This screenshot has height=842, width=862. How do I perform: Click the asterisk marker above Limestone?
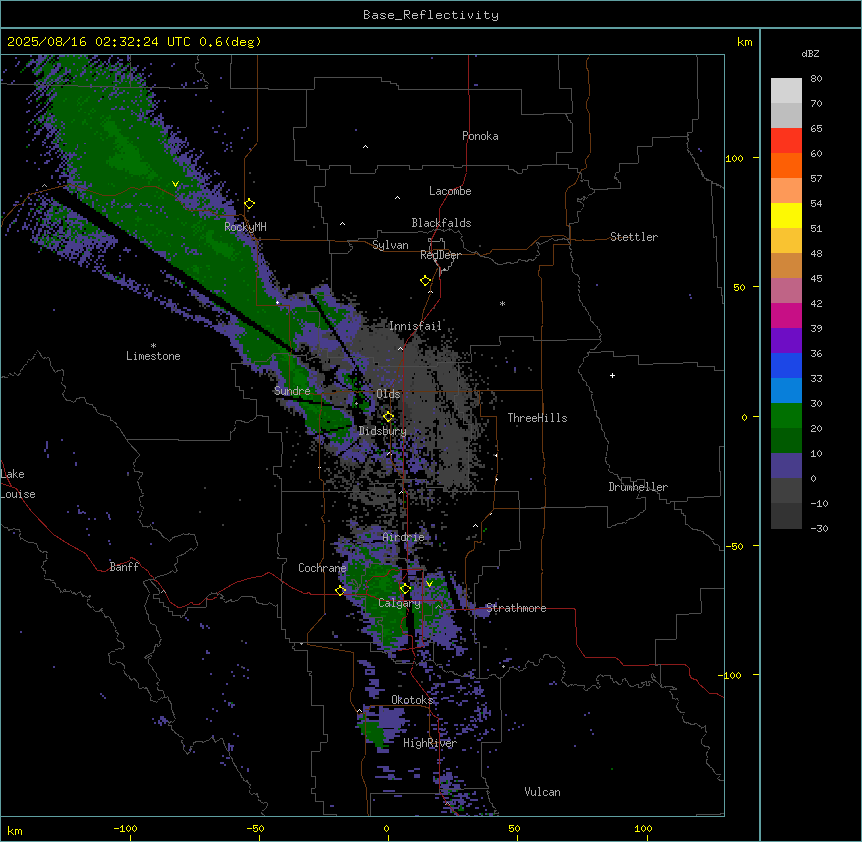153,346
